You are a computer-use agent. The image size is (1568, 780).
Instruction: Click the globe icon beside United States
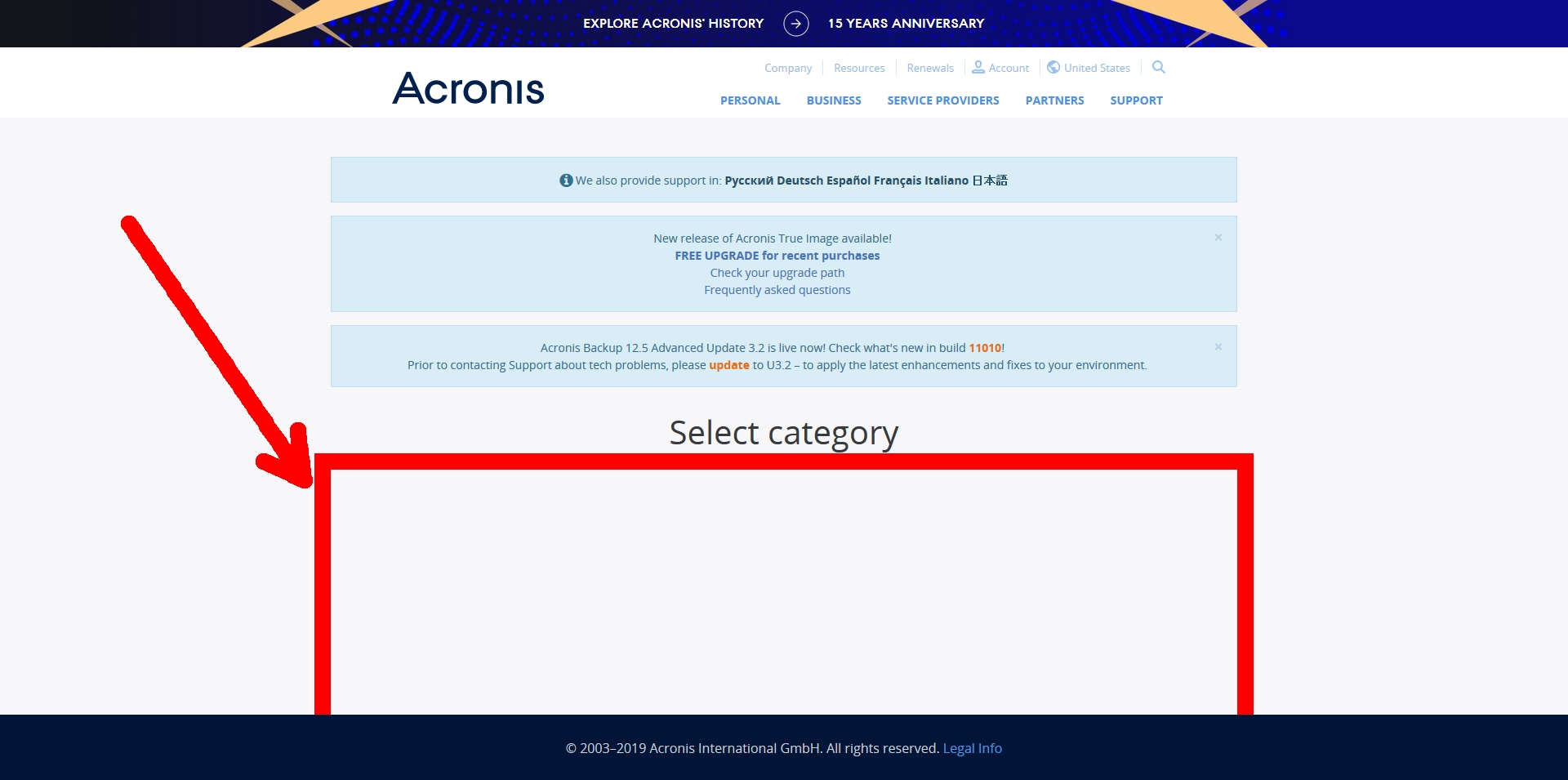tap(1053, 67)
